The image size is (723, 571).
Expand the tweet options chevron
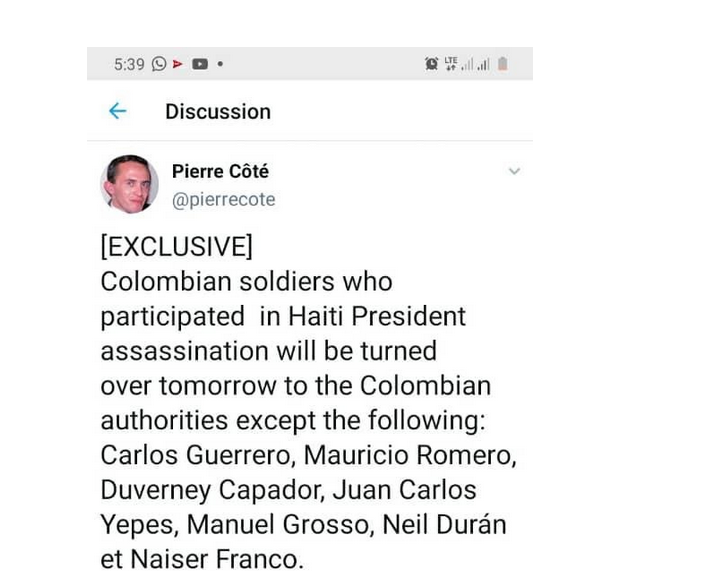(515, 171)
